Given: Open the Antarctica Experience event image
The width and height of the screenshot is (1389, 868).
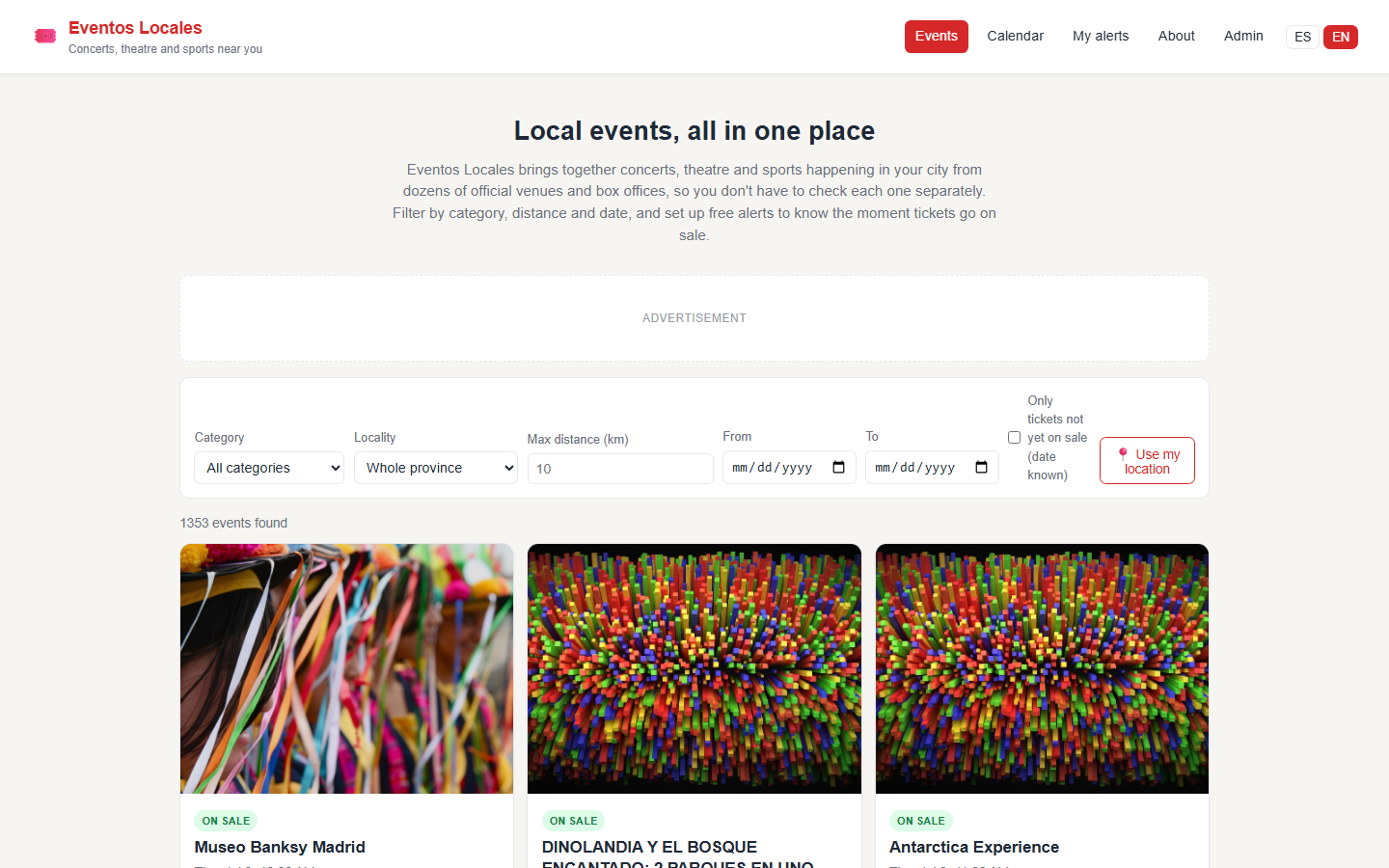Looking at the screenshot, I should click(1042, 668).
